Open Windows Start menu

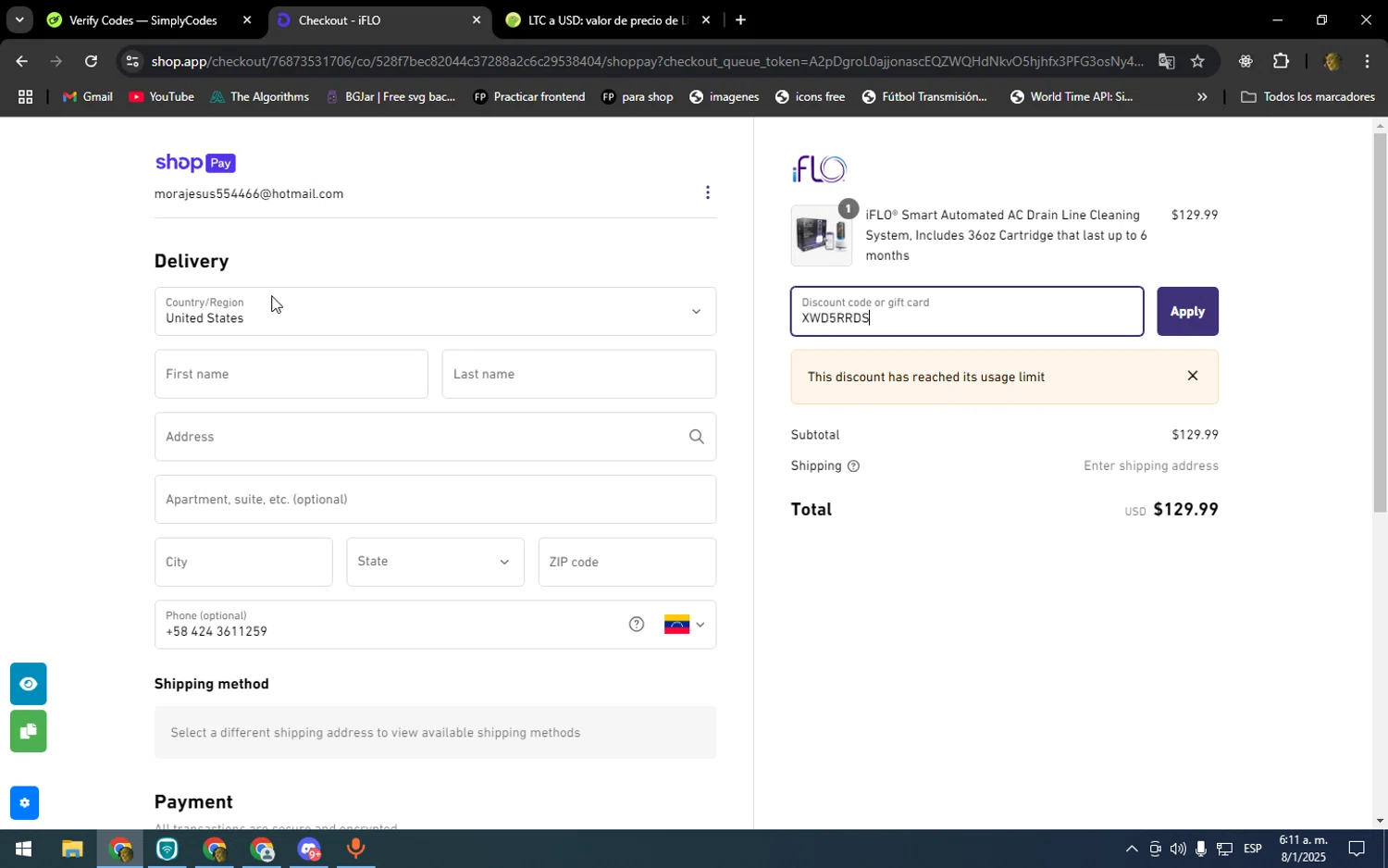tap(23, 849)
